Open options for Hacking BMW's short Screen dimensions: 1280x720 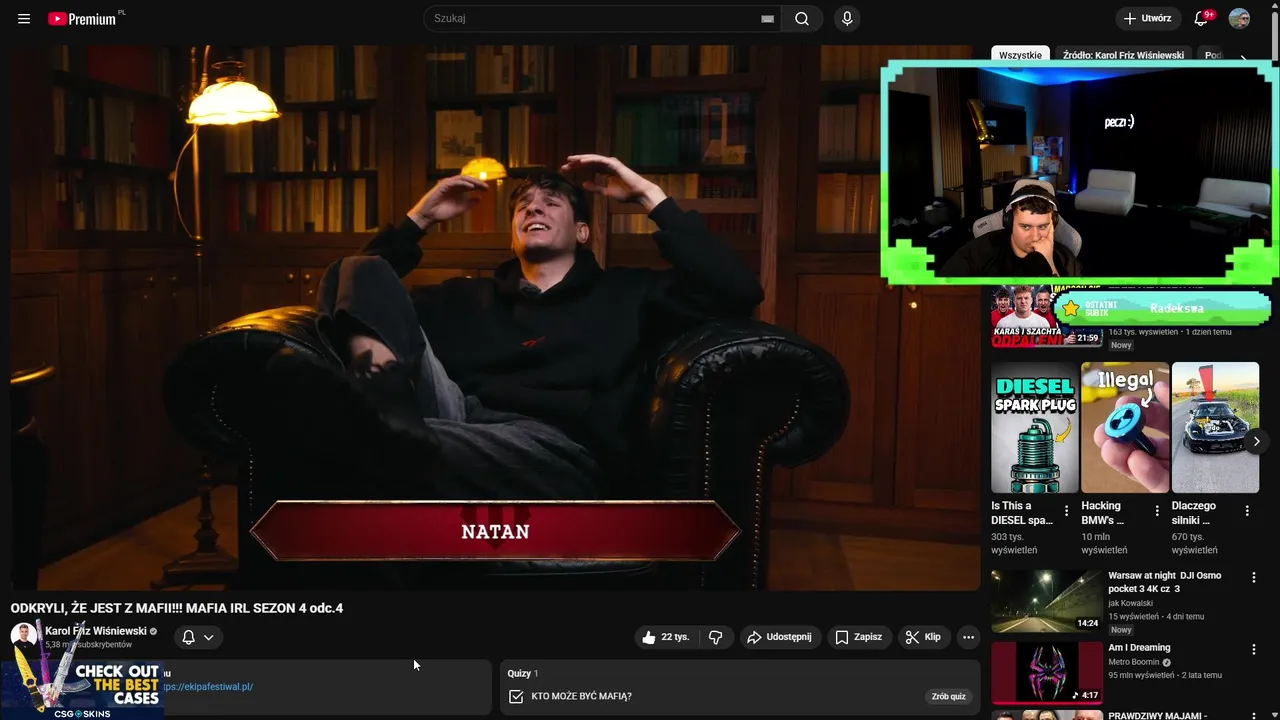pyautogui.click(x=1157, y=511)
